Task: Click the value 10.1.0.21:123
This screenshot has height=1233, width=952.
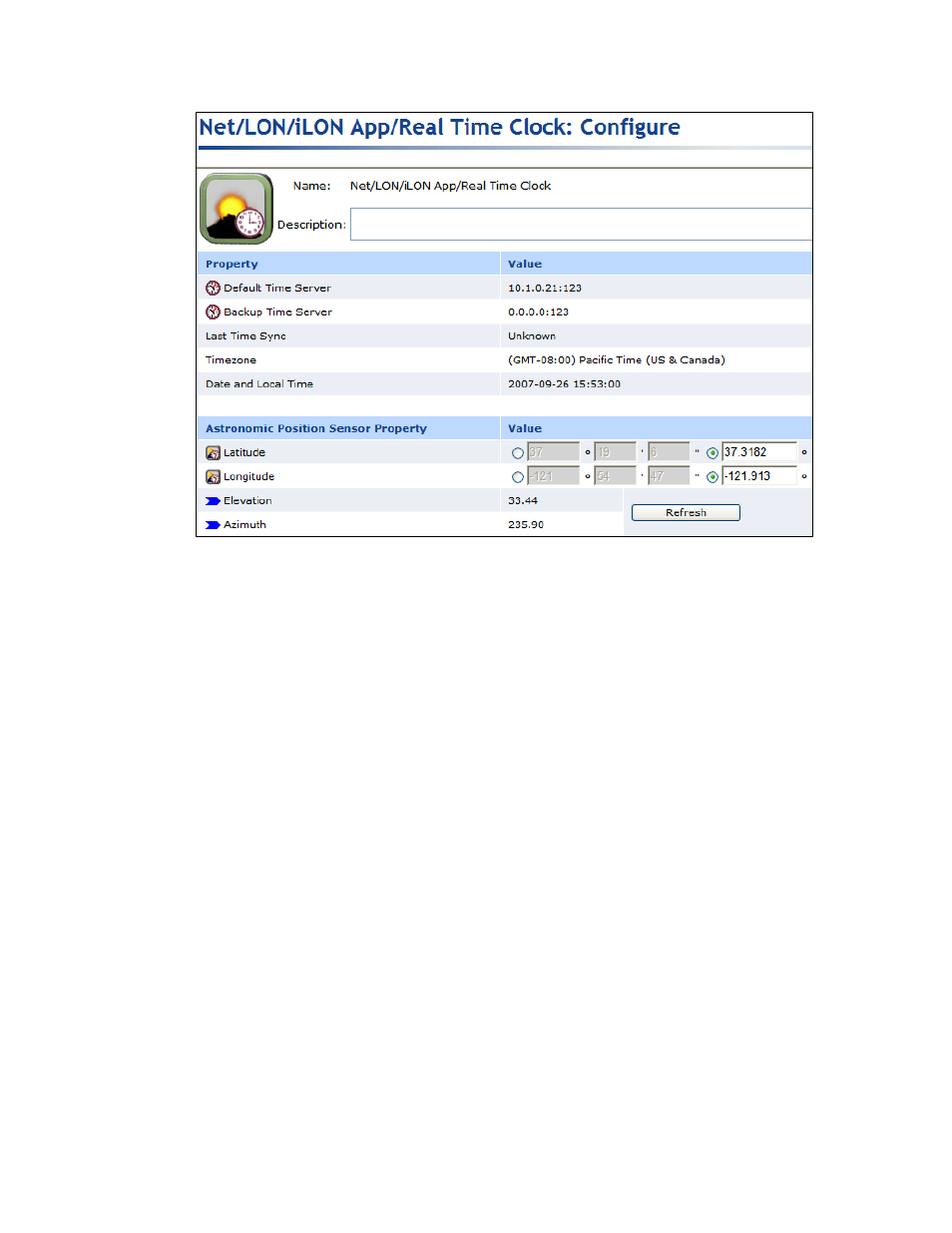Action: [545, 289]
